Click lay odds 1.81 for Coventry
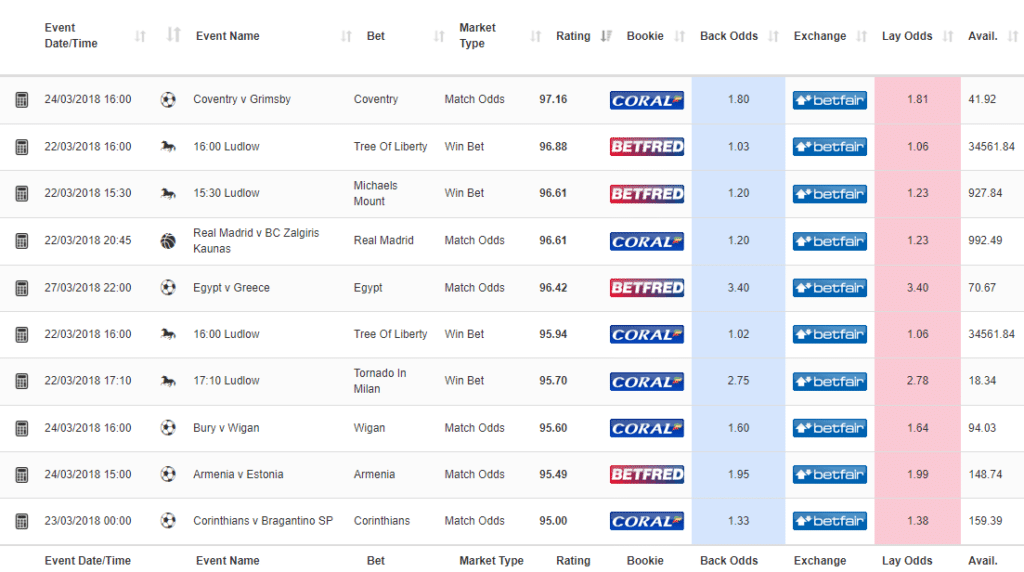Image resolution: width=1024 pixels, height=572 pixels. coord(918,99)
